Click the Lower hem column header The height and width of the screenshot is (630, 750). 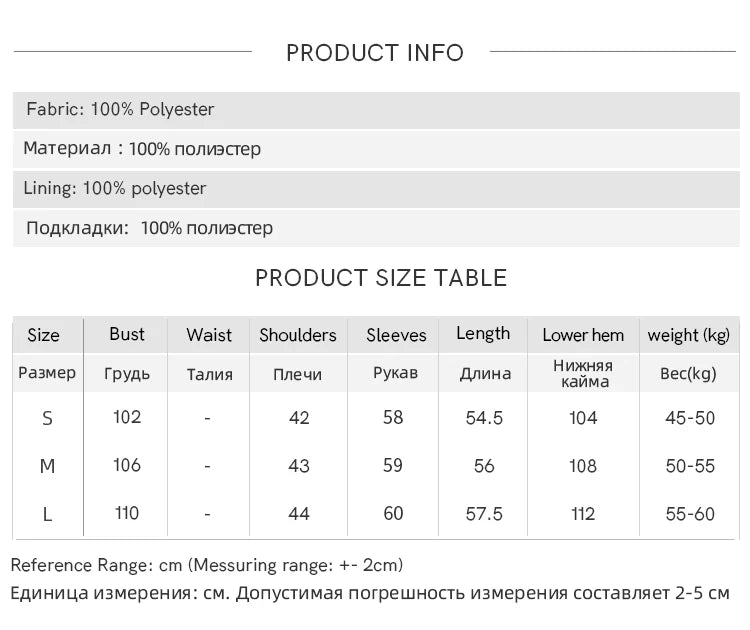583,335
